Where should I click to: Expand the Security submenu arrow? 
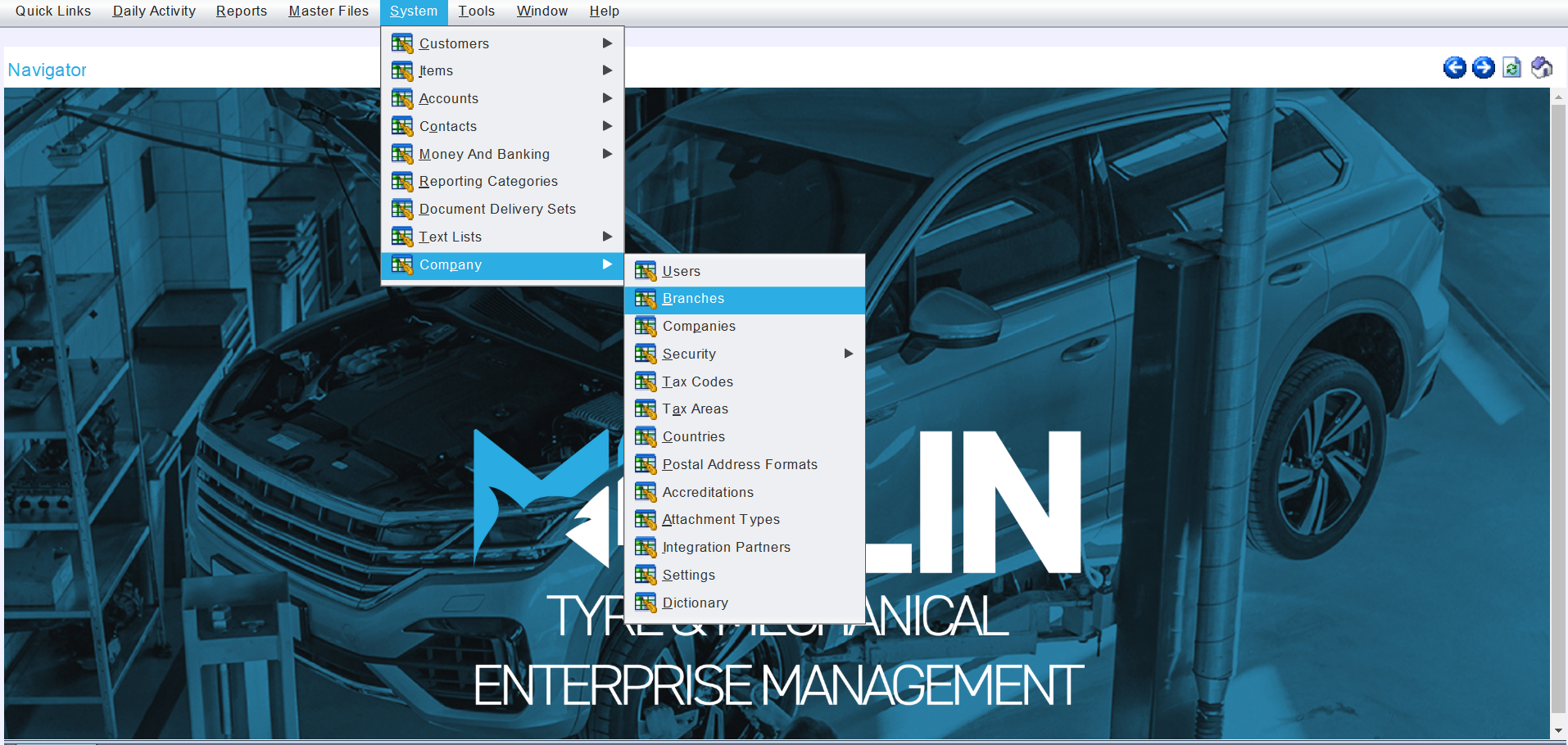849,354
